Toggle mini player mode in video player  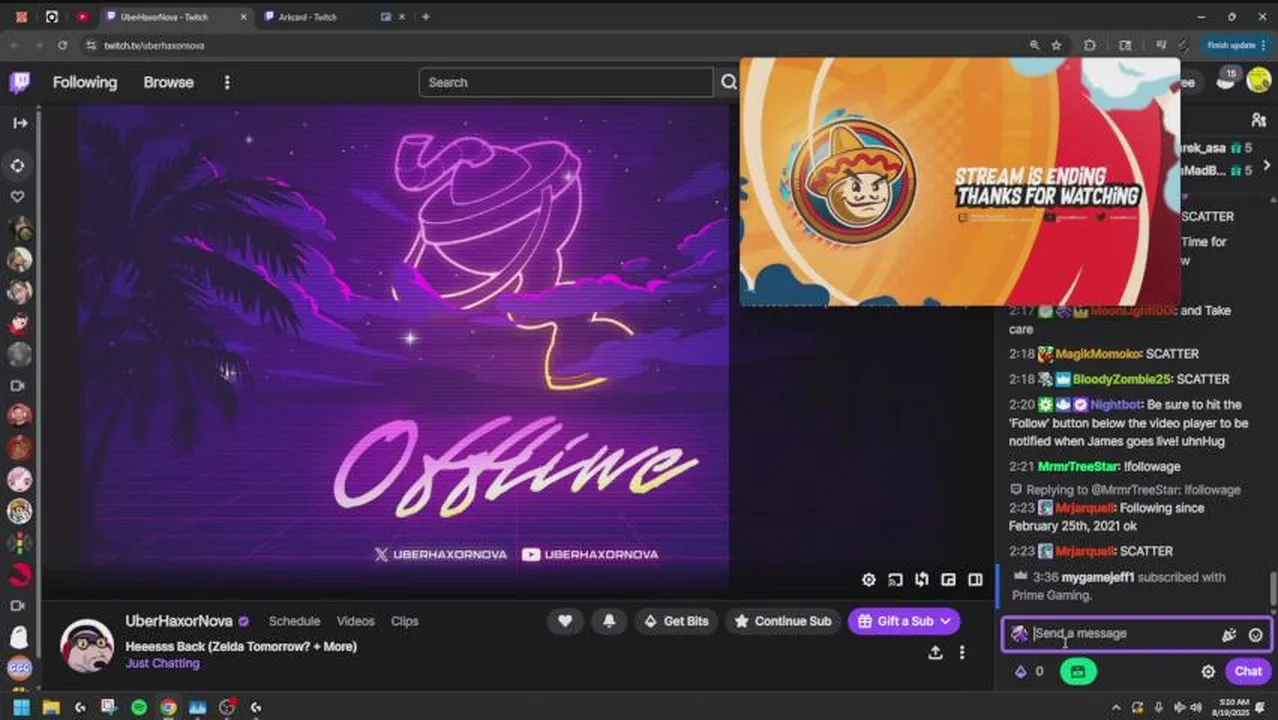click(x=948, y=580)
